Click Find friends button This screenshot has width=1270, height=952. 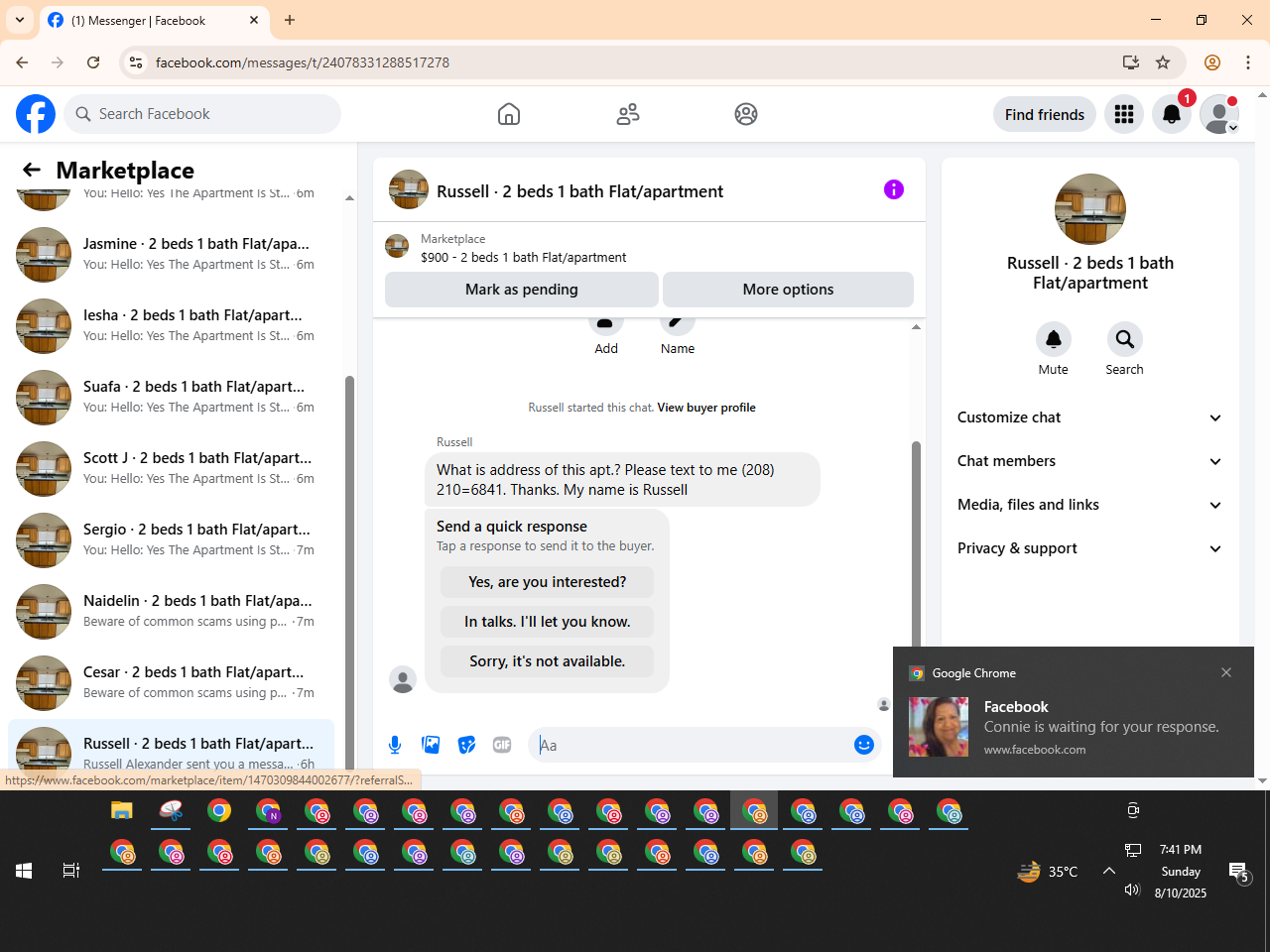pyautogui.click(x=1045, y=114)
